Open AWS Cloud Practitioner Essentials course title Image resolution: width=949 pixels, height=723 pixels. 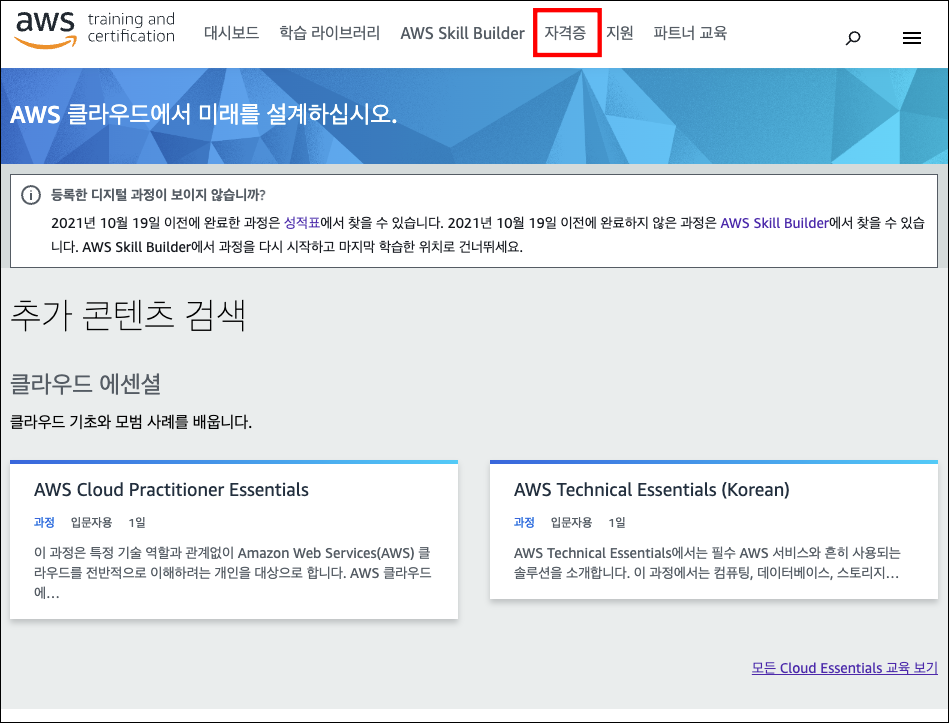[171, 489]
